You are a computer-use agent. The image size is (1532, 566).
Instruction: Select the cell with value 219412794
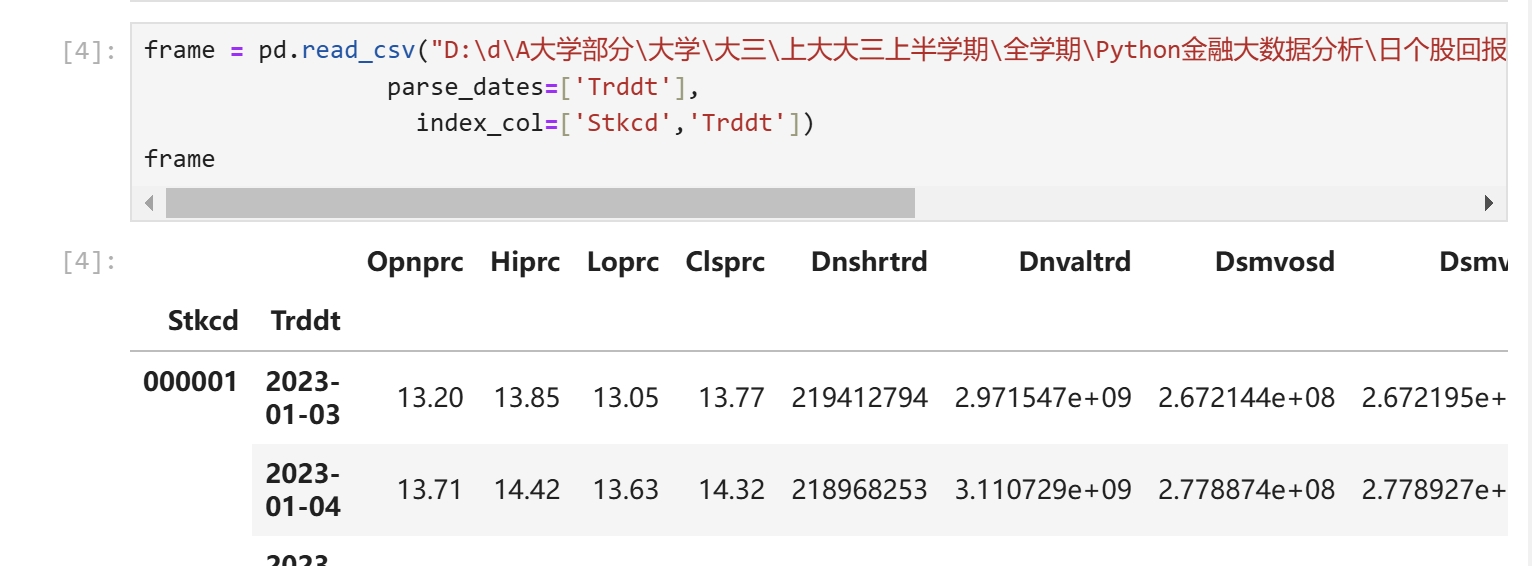tap(859, 398)
